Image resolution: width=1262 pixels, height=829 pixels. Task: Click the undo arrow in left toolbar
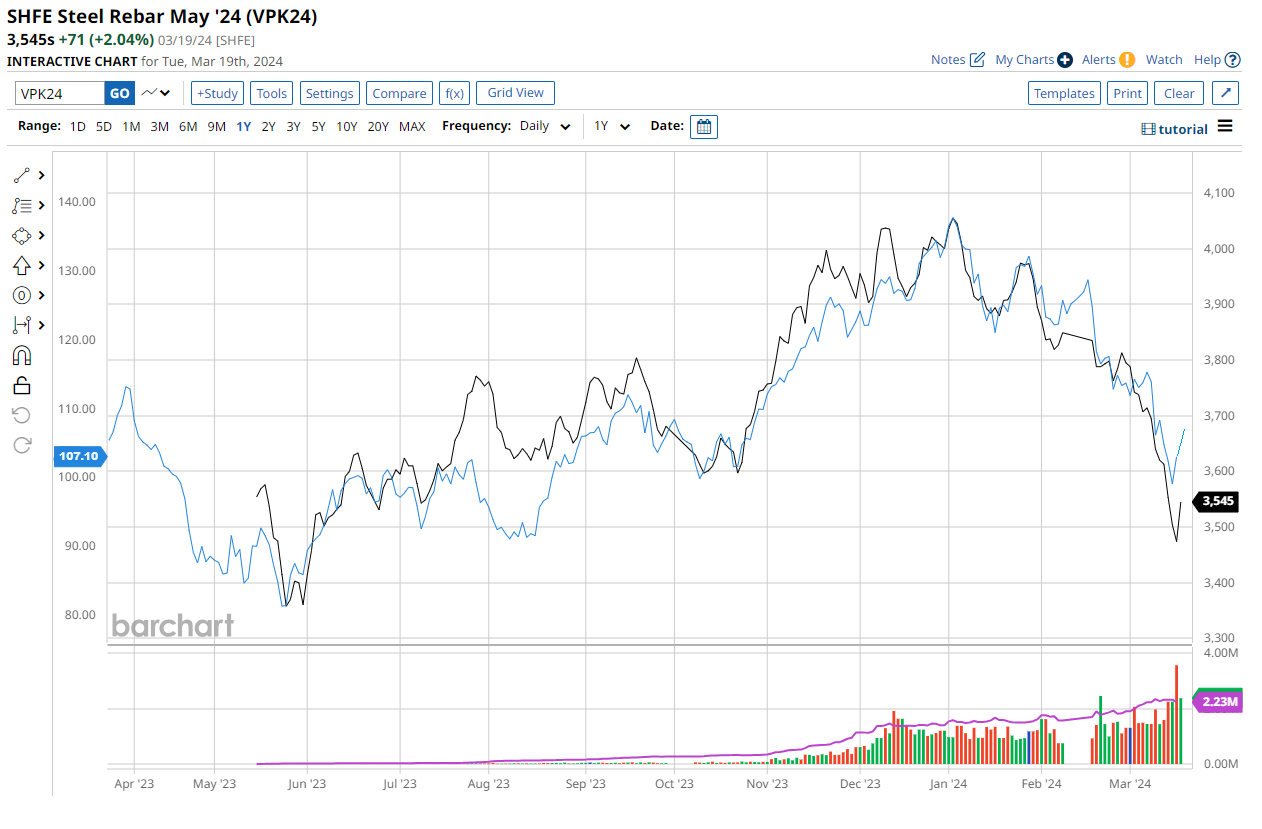pos(22,415)
